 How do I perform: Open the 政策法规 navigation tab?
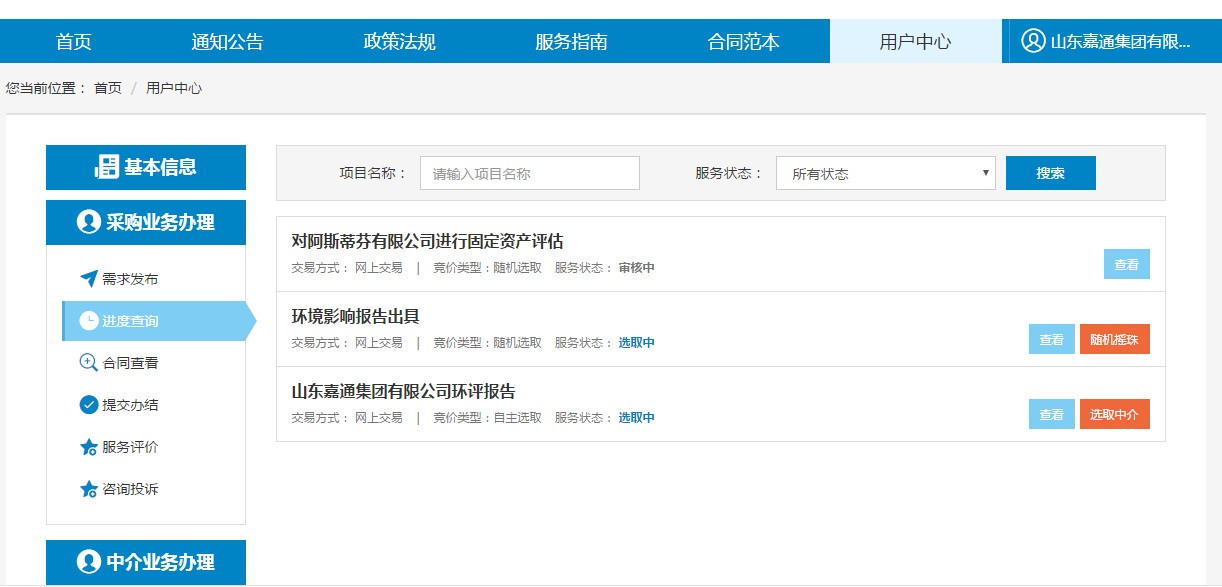pyautogui.click(x=399, y=42)
